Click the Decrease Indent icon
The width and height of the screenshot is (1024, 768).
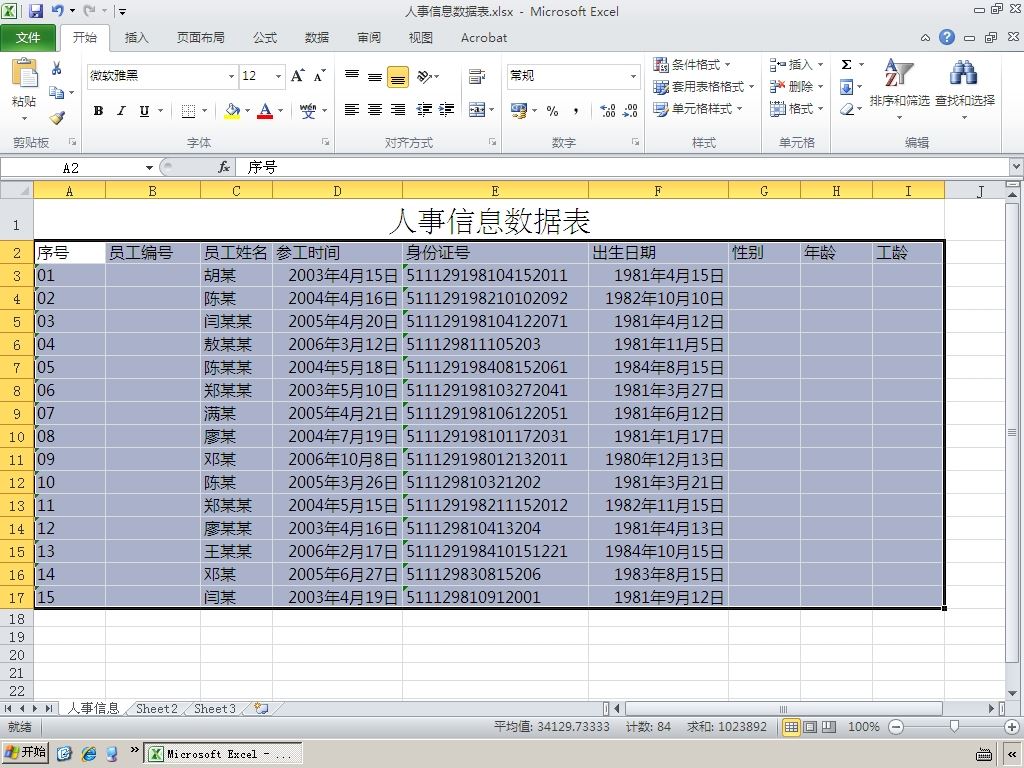[424, 110]
